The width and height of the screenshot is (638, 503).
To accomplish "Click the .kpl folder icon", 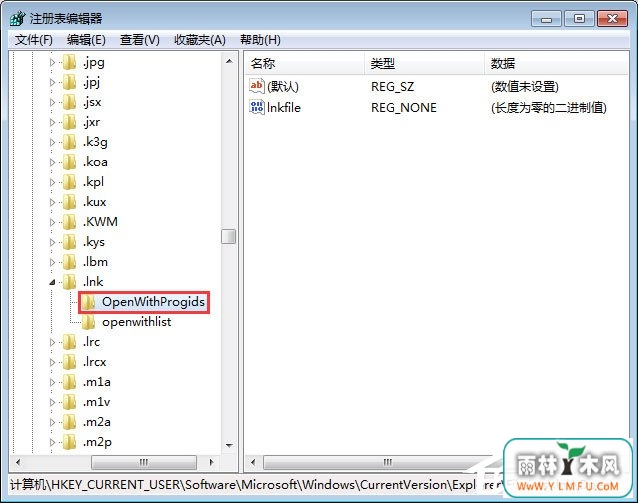I will pyautogui.click(x=69, y=182).
